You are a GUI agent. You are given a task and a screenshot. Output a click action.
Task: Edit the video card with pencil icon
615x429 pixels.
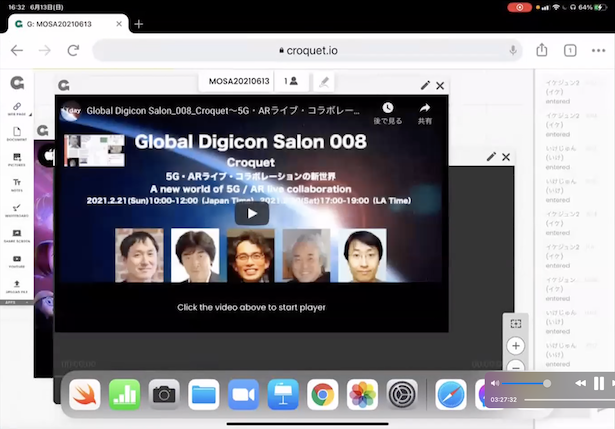[x=426, y=86]
